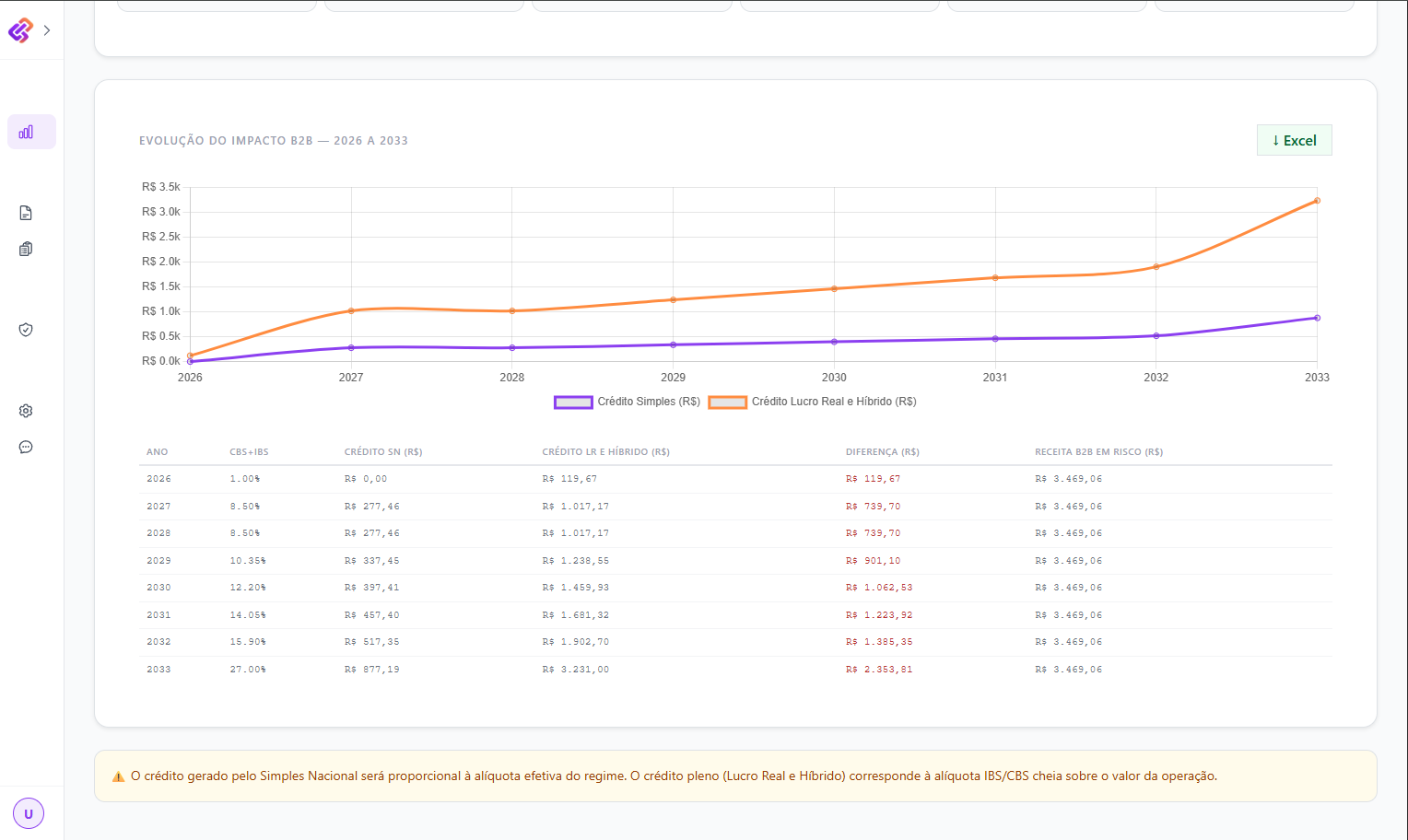The image size is (1408, 840).
Task: Open the clipboard copy sidebar icon
Action: 26,249
